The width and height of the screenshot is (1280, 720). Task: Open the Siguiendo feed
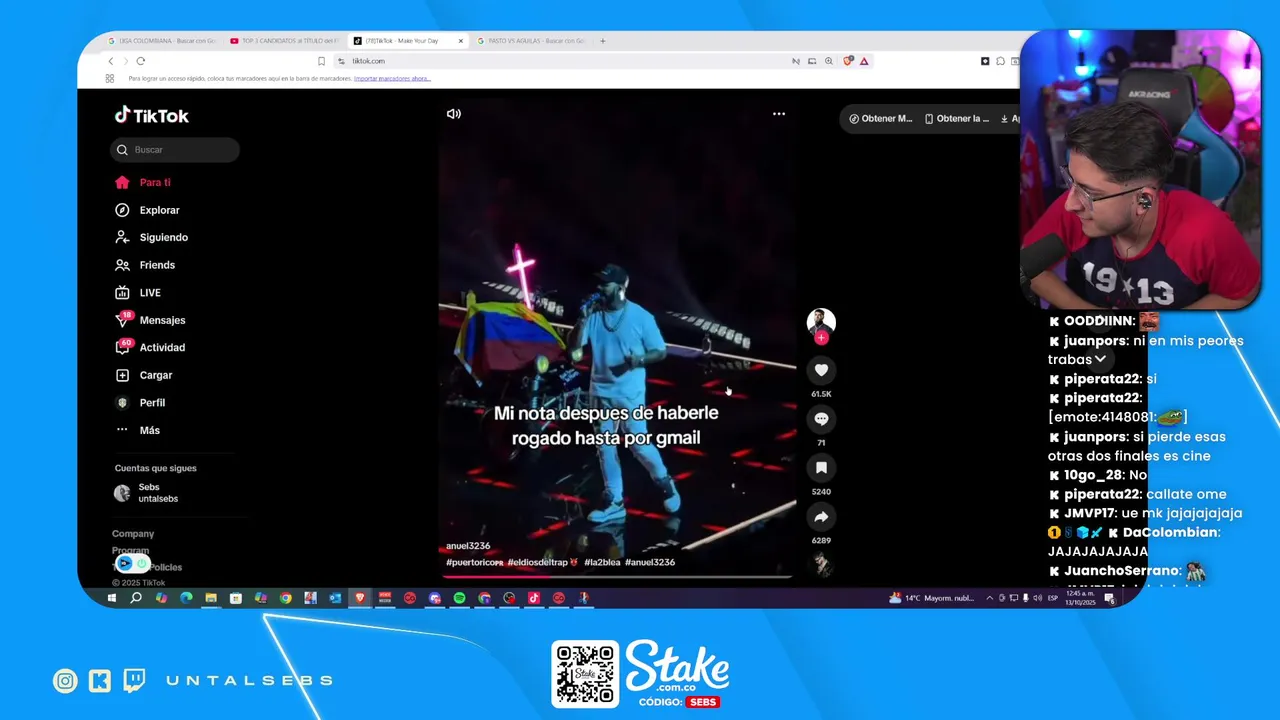point(151,237)
